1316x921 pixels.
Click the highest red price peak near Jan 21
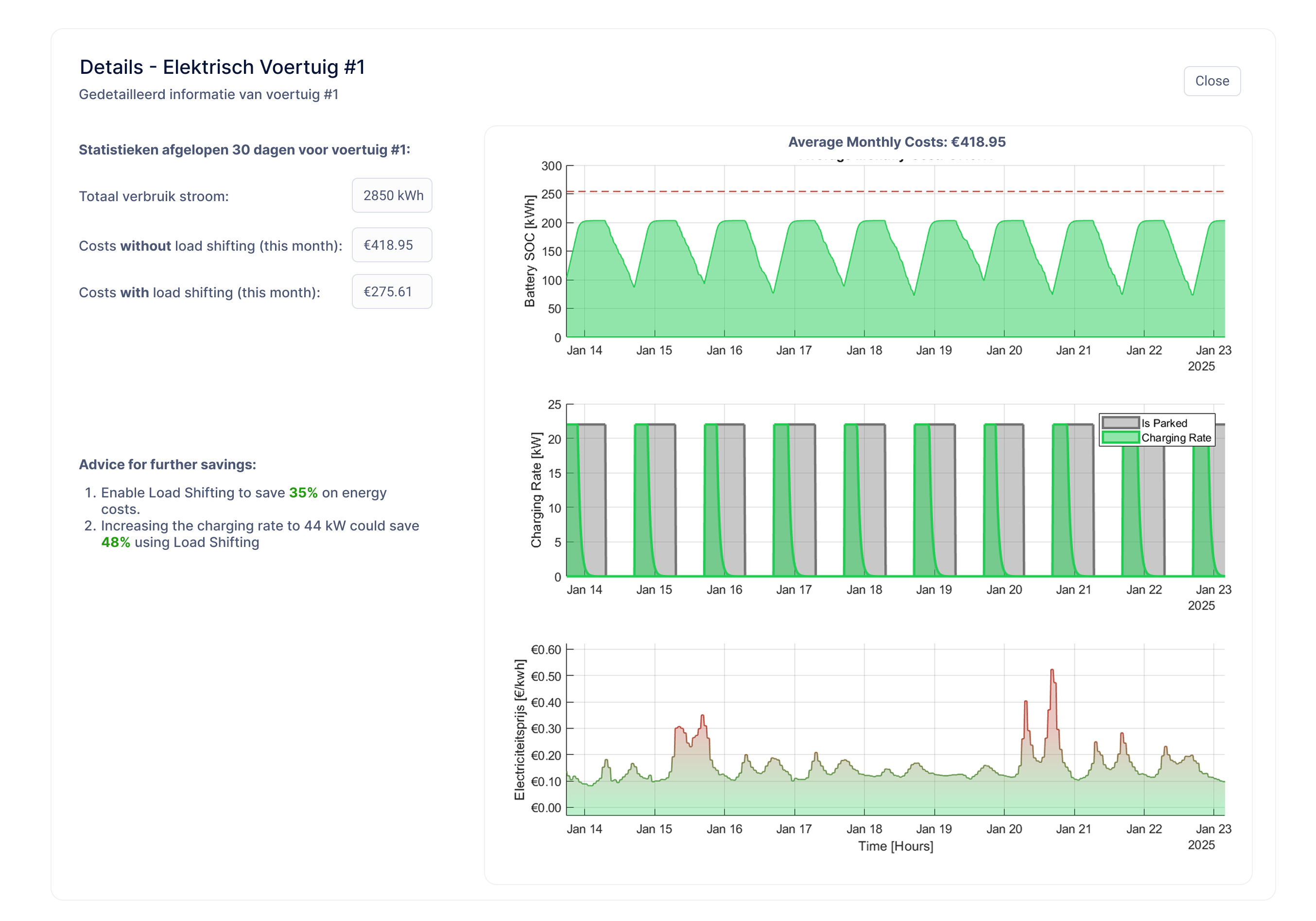[1052, 671]
